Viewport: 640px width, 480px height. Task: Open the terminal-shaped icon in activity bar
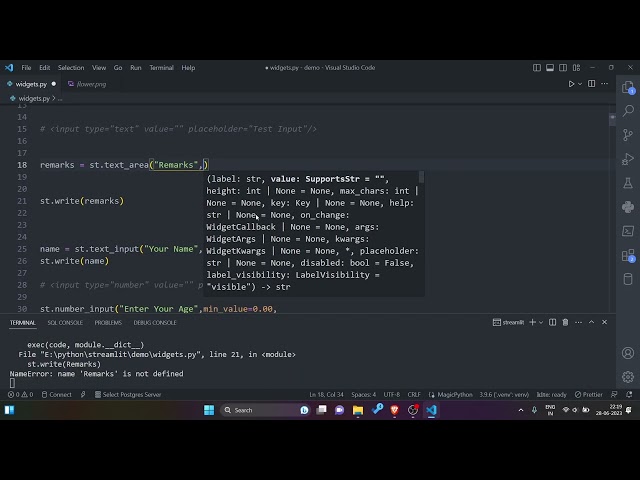[x=628, y=231]
